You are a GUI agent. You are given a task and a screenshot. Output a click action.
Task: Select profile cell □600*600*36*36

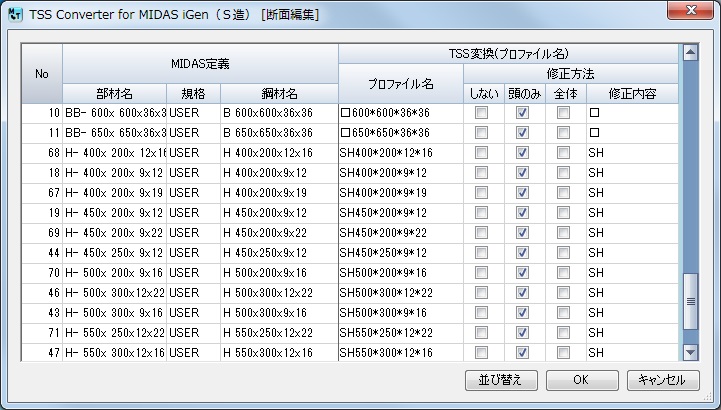click(x=401, y=113)
